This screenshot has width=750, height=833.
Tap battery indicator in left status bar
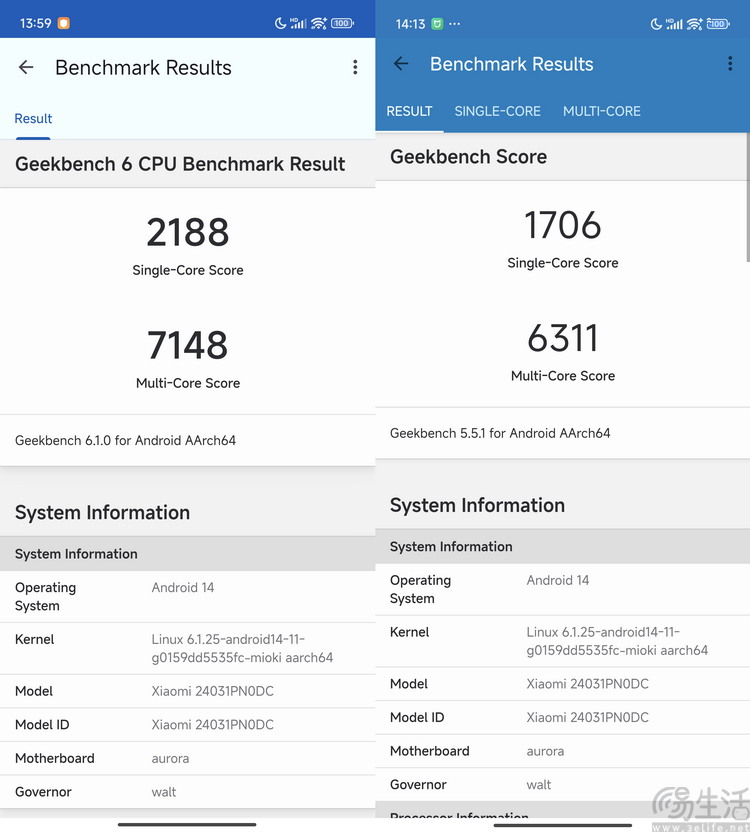click(x=342, y=23)
